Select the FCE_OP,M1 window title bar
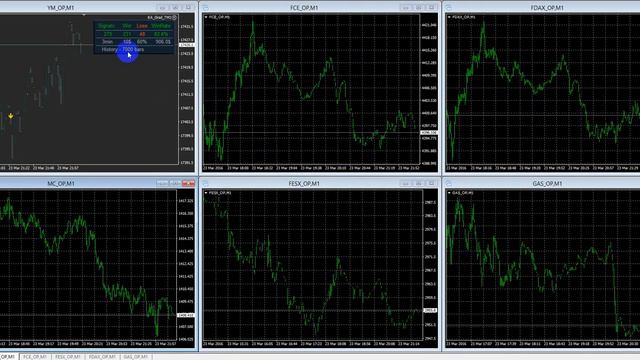This screenshot has height=360, width=640. coord(304,8)
